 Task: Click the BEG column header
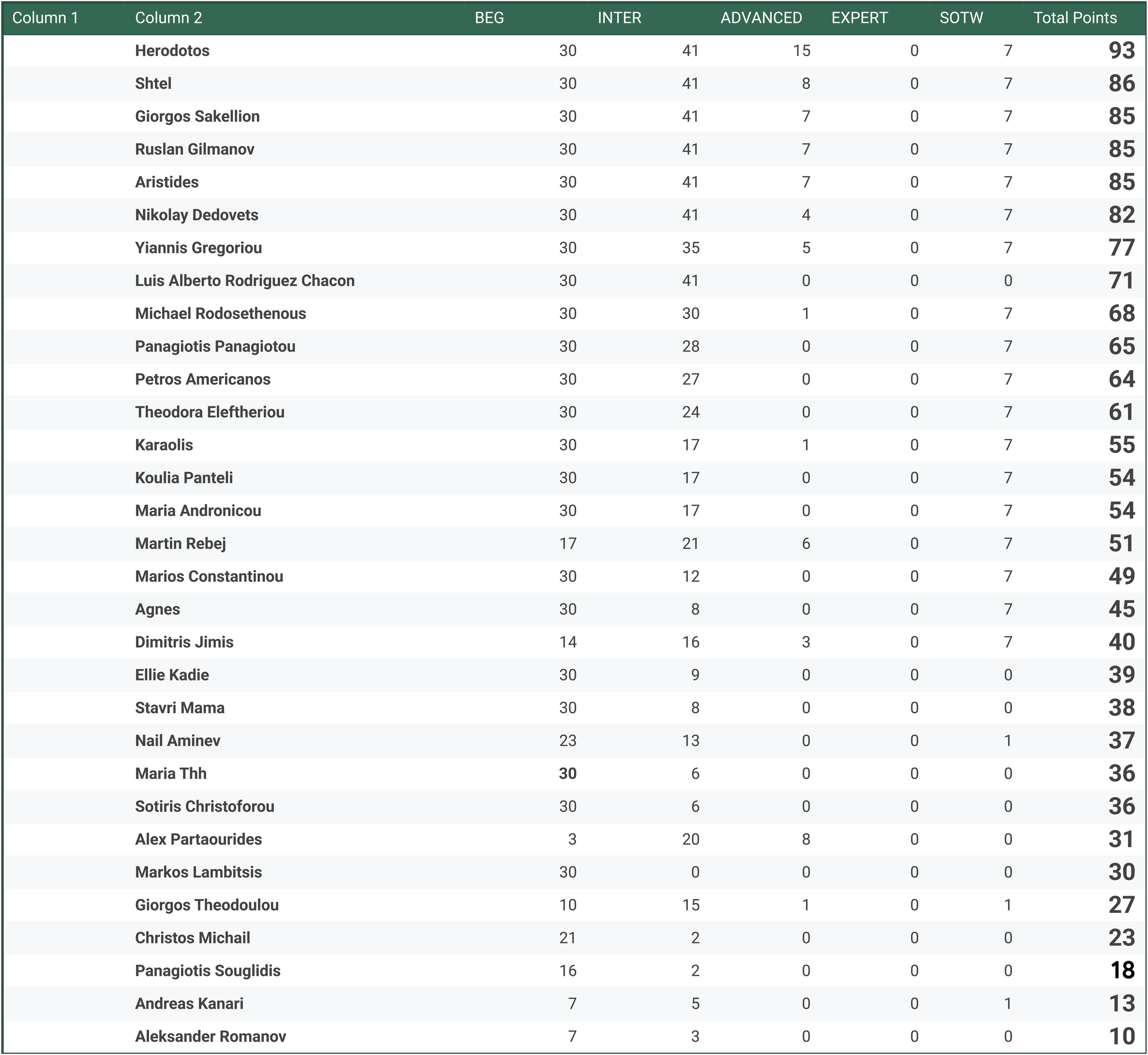click(489, 18)
